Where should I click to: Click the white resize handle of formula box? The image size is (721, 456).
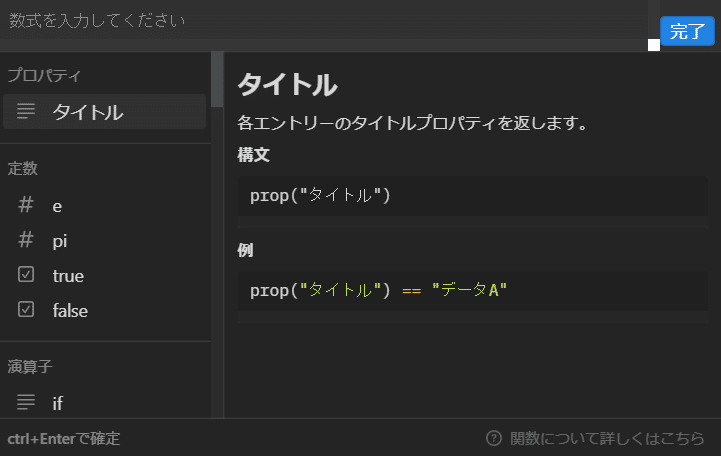pyautogui.click(x=654, y=45)
